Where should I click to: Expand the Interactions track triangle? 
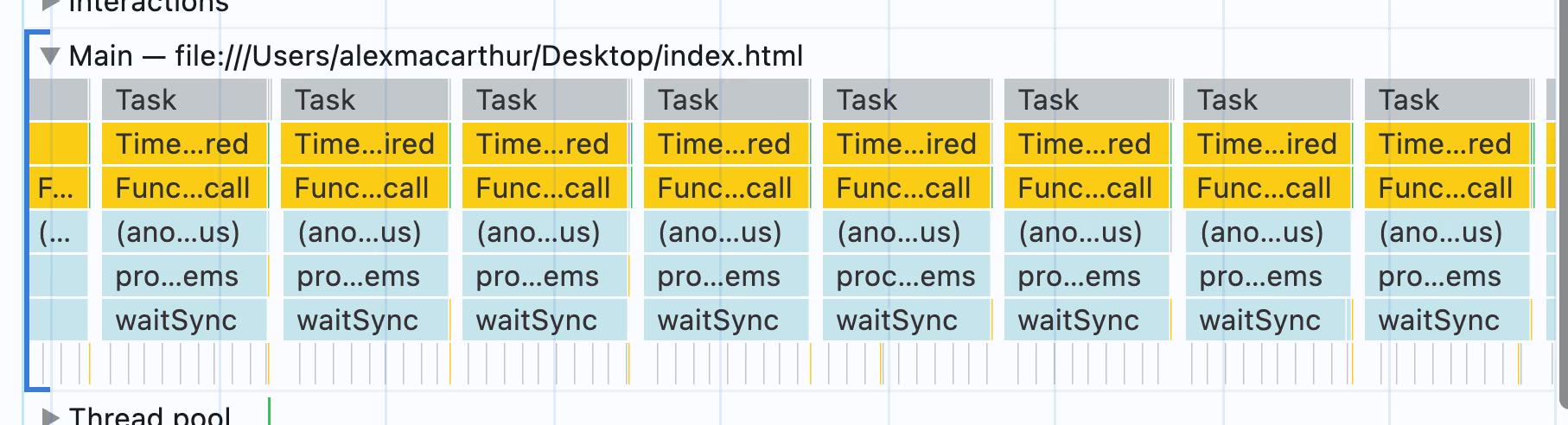(50, 5)
